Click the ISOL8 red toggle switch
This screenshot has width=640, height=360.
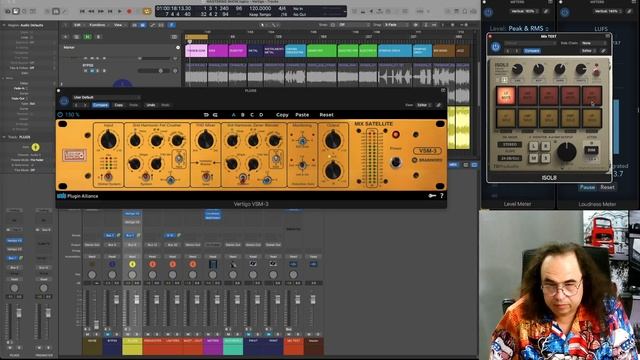(596, 71)
